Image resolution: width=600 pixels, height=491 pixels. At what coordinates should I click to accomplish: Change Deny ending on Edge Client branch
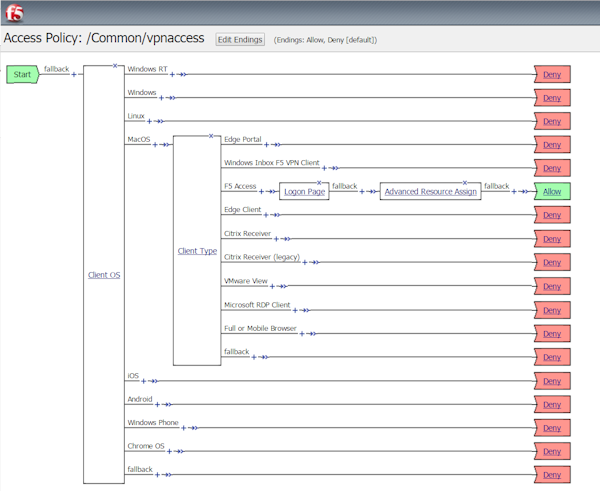point(552,215)
